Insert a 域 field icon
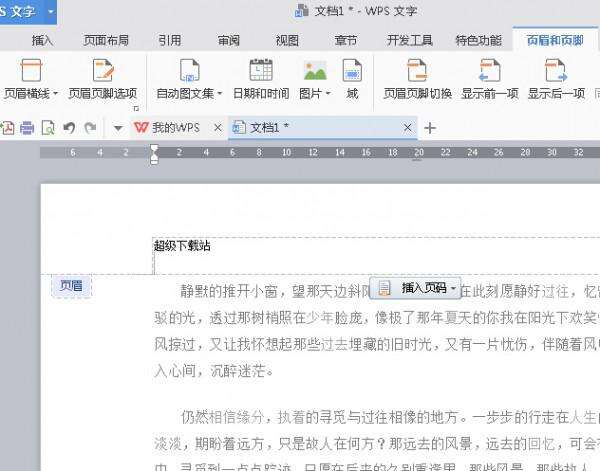Image resolution: width=600 pixels, height=471 pixels. pyautogui.click(x=352, y=70)
